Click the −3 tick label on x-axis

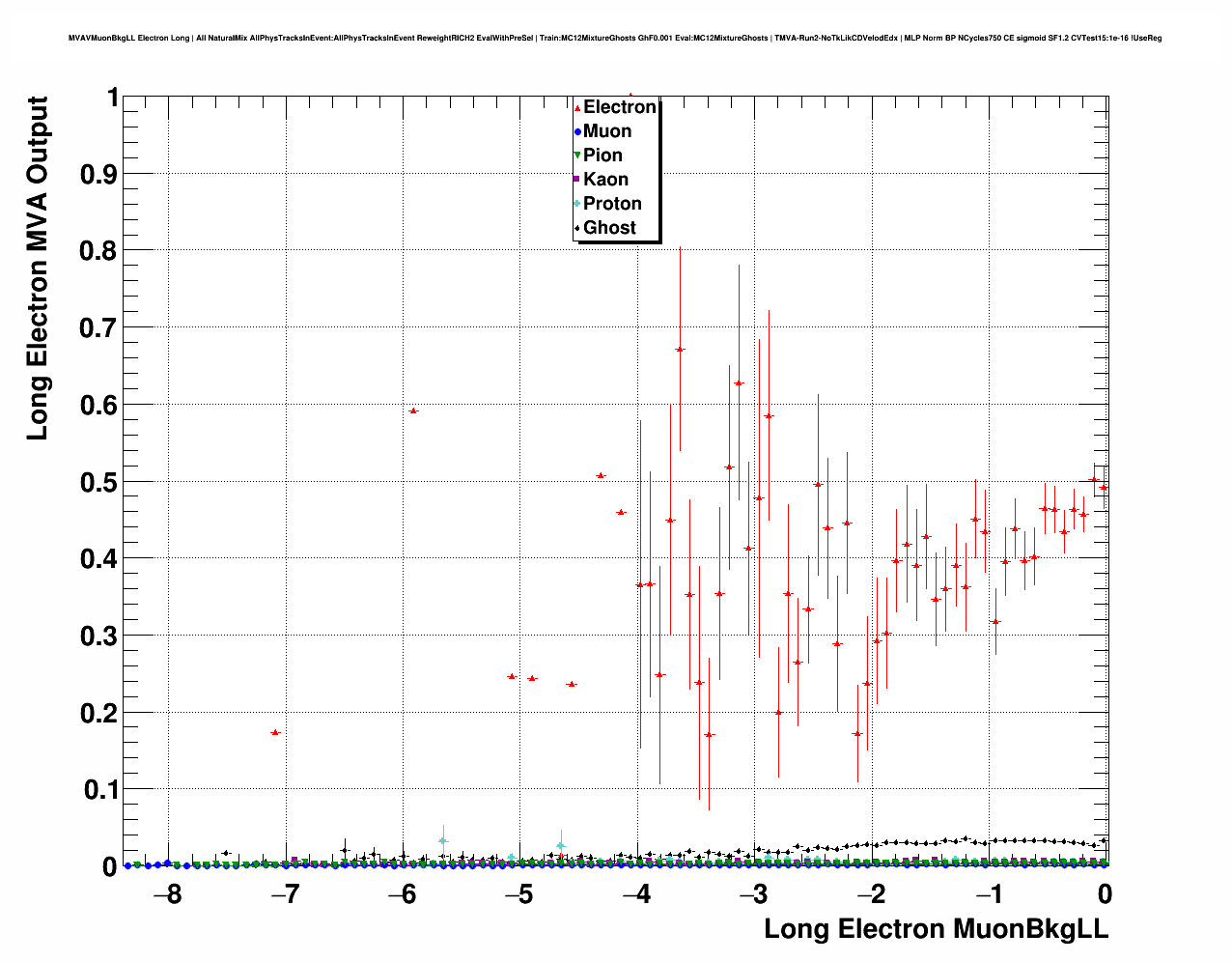[754, 894]
